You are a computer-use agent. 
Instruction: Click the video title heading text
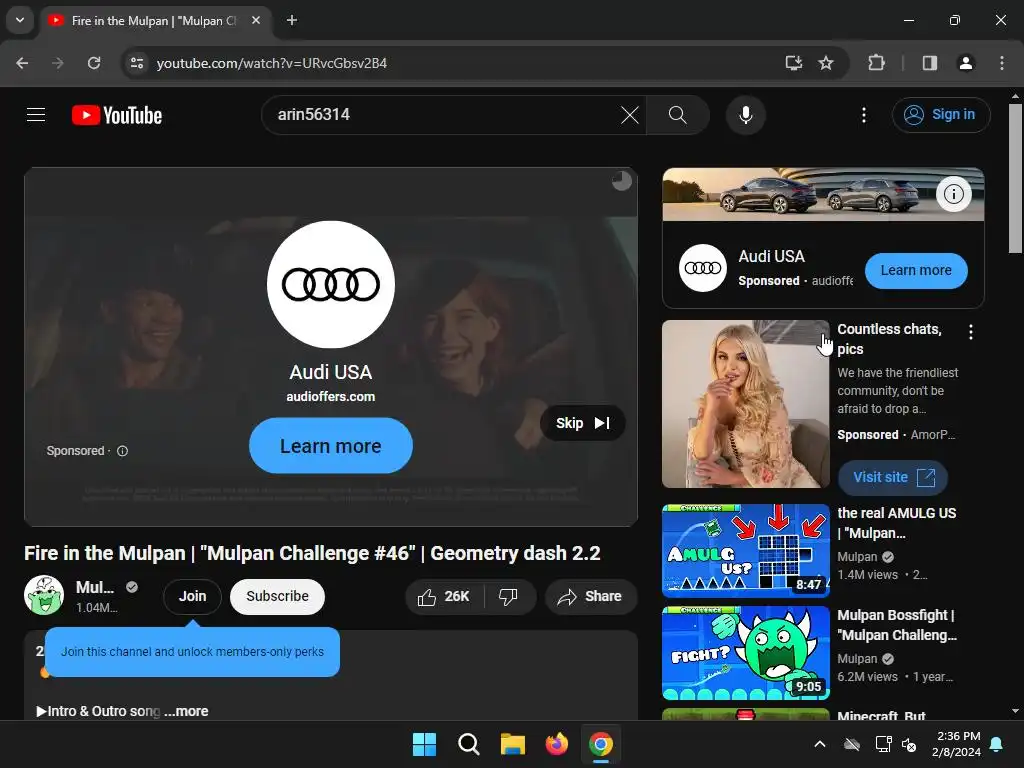click(x=312, y=553)
